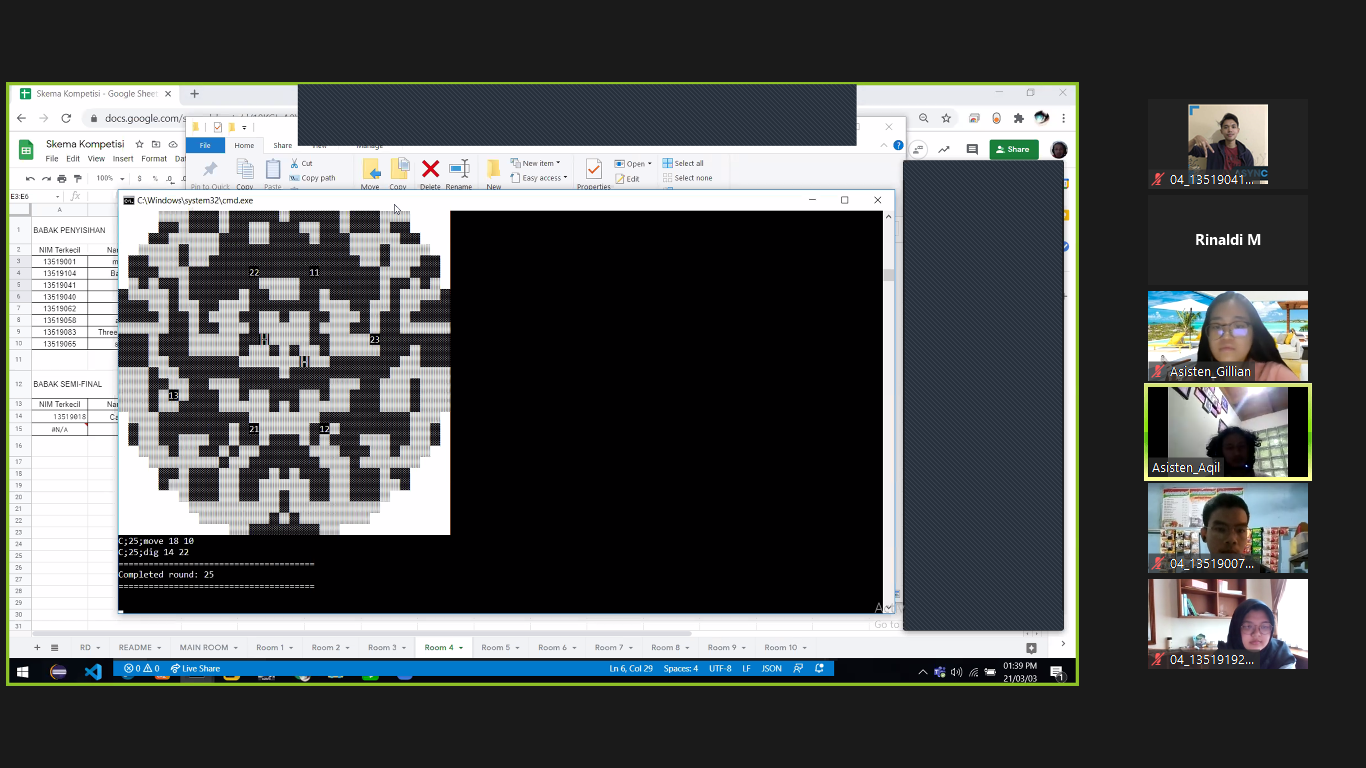Click the move-to-folder icon beside the title
The image size is (1366, 768).
click(157, 144)
